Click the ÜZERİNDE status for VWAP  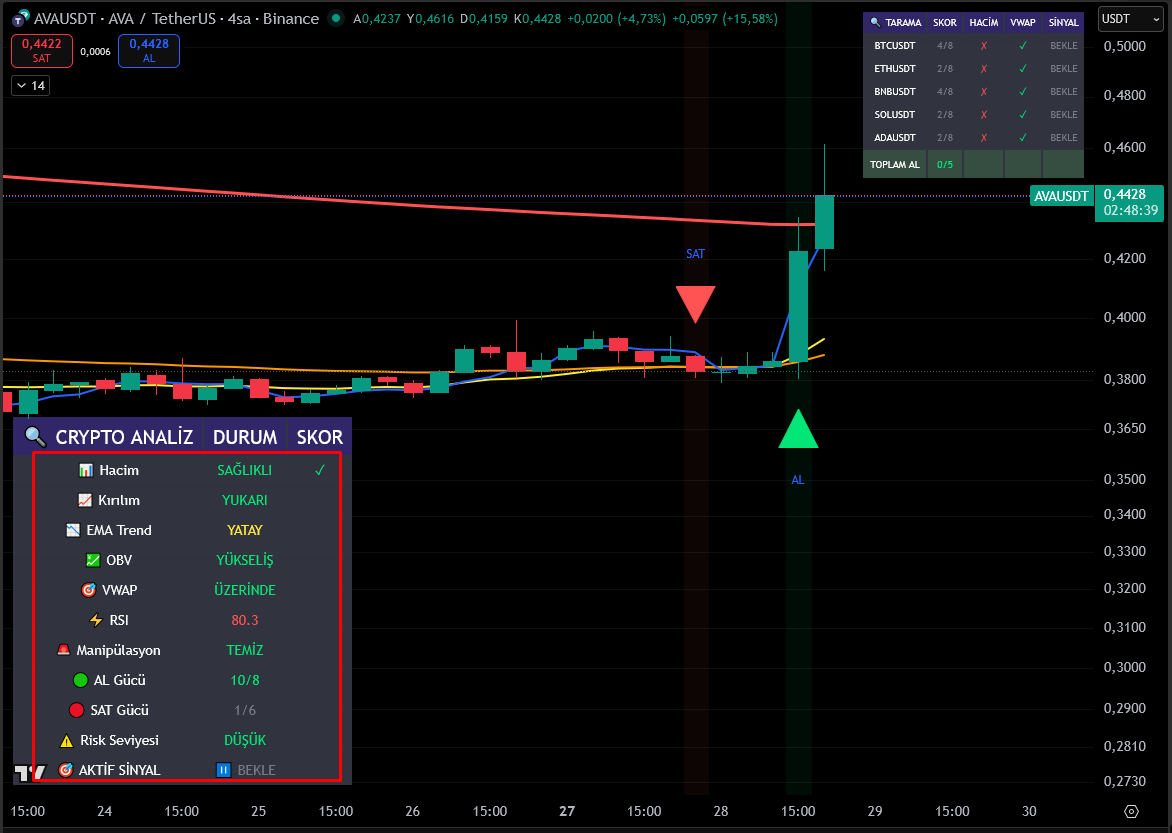tap(244, 590)
